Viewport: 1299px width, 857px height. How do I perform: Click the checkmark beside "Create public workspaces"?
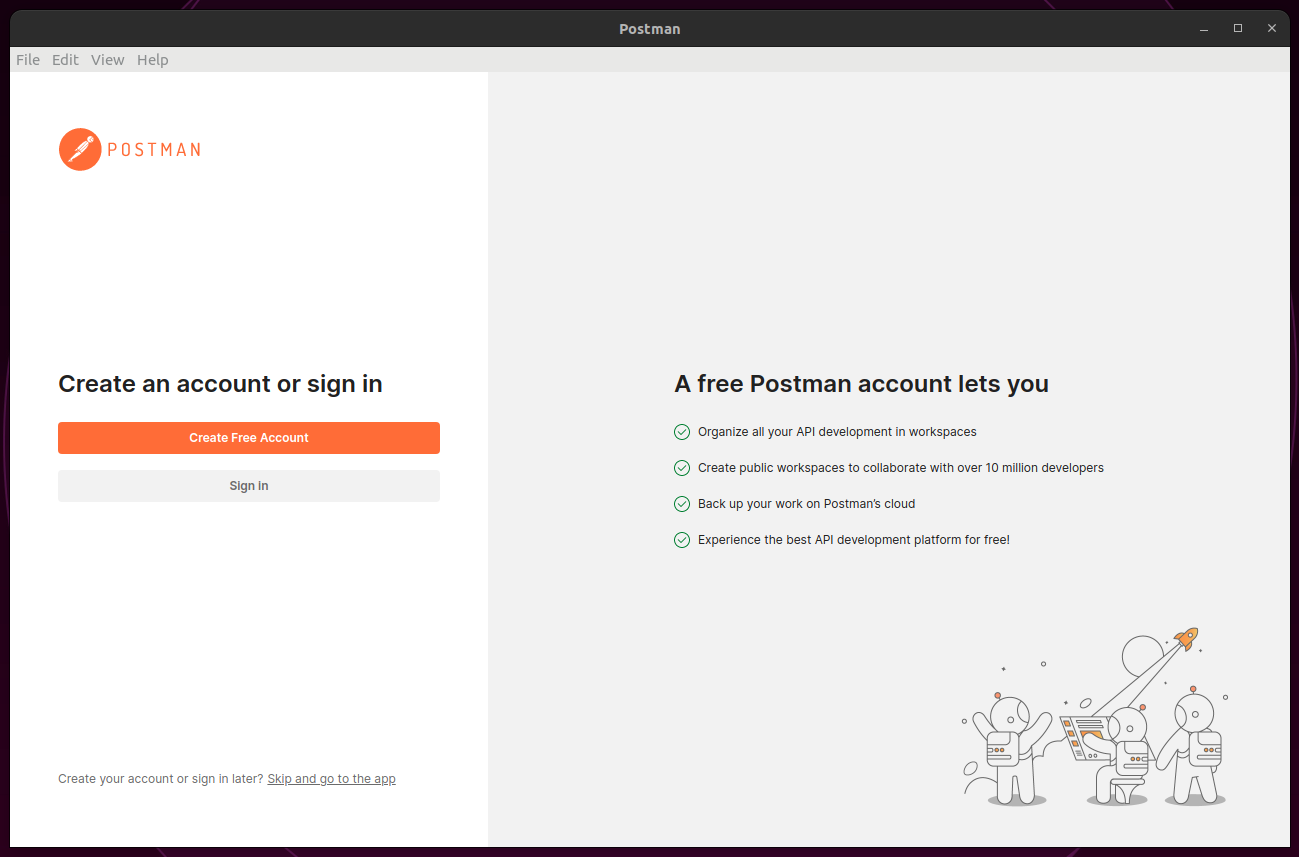682,467
